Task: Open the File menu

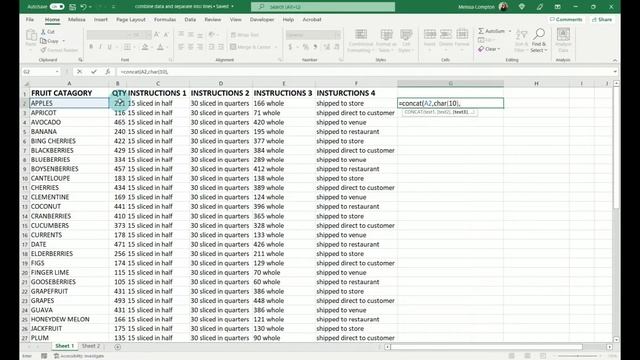Action: (30, 20)
